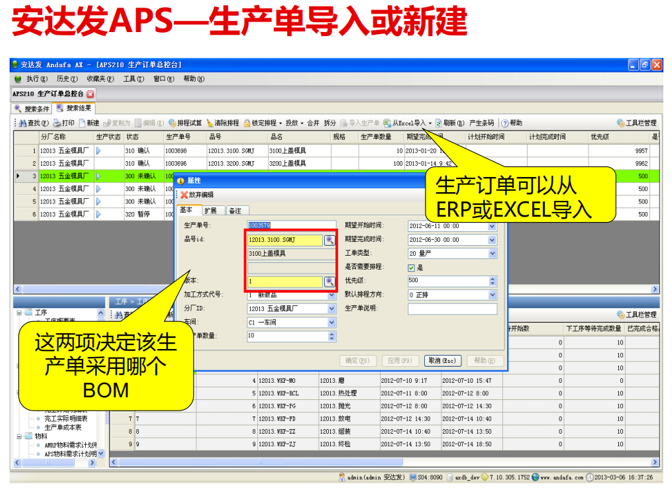Viewport: 672px width, 491px height.
Task: Open lookup icon beside 品号id field
Action: click(329, 240)
